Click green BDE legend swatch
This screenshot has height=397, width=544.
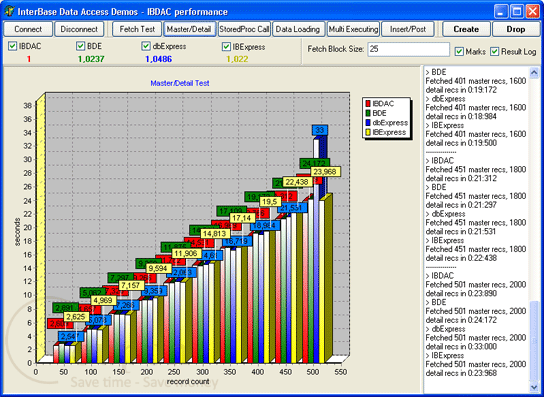[x=368, y=113]
